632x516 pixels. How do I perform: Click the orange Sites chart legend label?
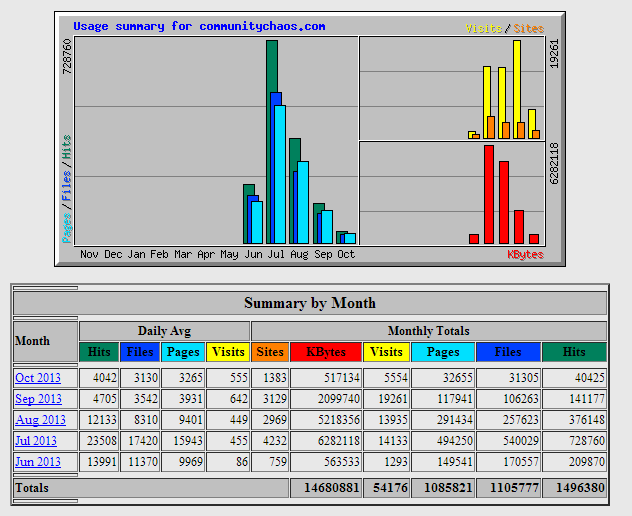pyautogui.click(x=528, y=29)
